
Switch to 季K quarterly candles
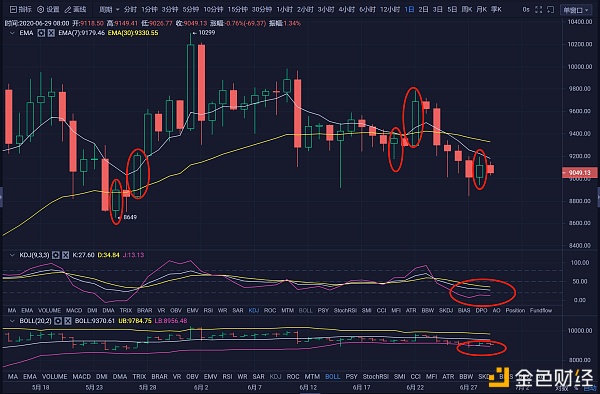pos(496,9)
